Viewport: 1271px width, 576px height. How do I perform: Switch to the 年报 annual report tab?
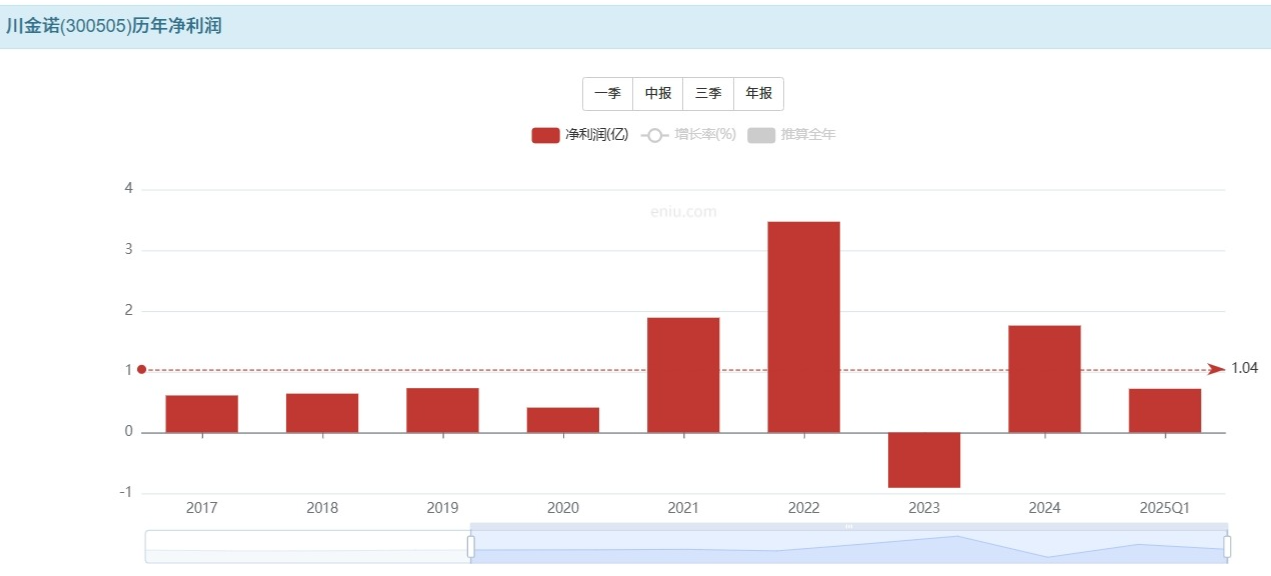click(x=759, y=94)
